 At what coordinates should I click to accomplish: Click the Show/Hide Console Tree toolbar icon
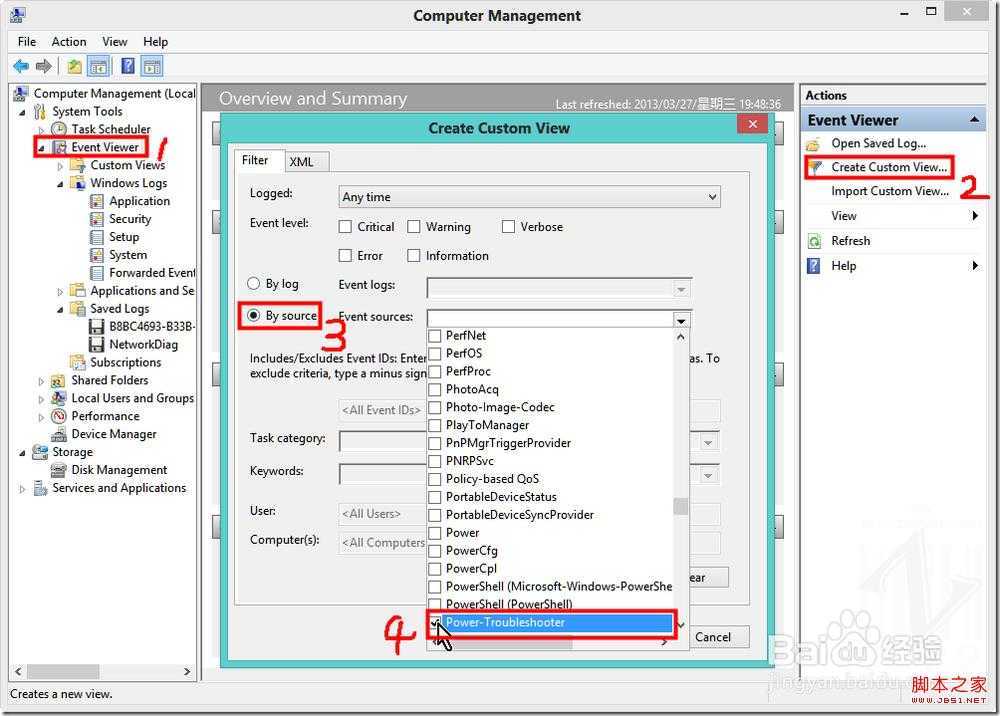(x=98, y=66)
